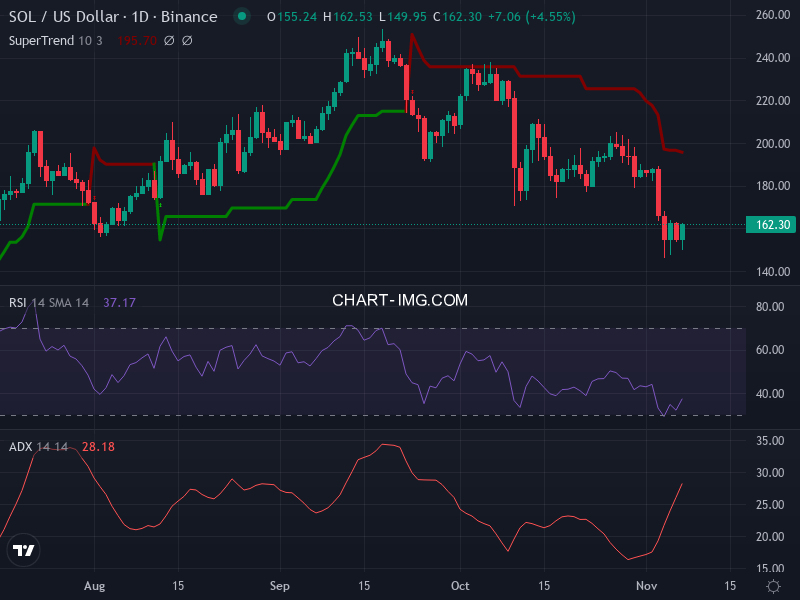Image resolution: width=800 pixels, height=600 pixels.
Task: Click the current price label 162.30
Action: tap(771, 226)
